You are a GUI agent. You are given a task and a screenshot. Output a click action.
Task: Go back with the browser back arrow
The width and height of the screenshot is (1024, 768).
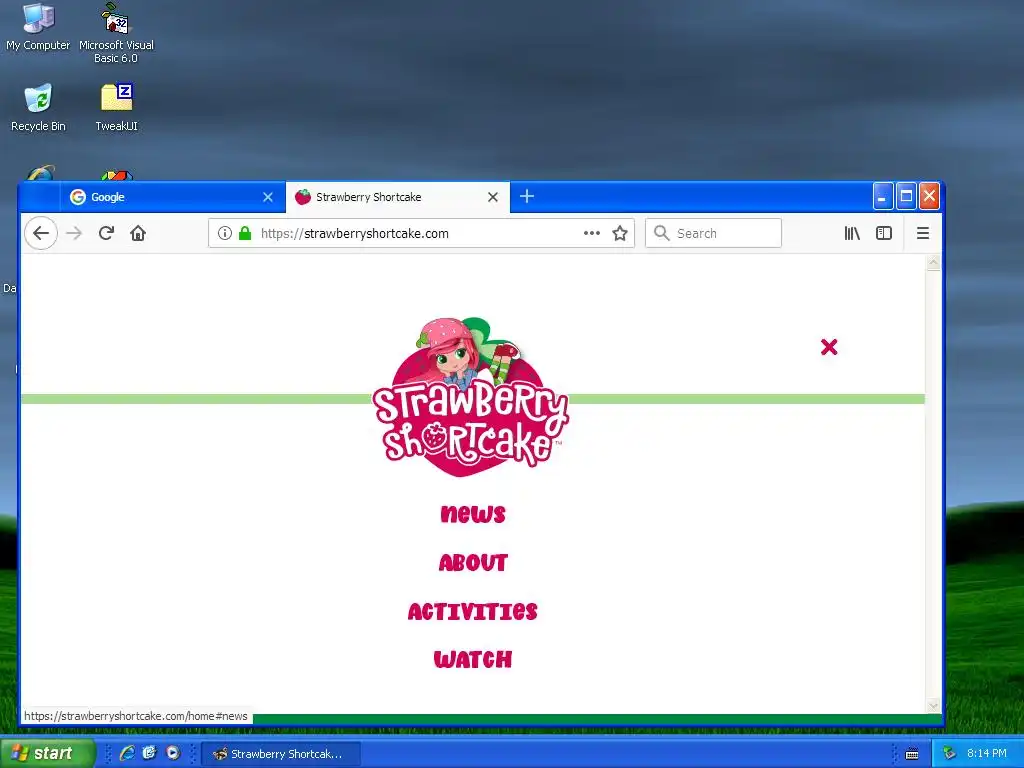[40, 233]
